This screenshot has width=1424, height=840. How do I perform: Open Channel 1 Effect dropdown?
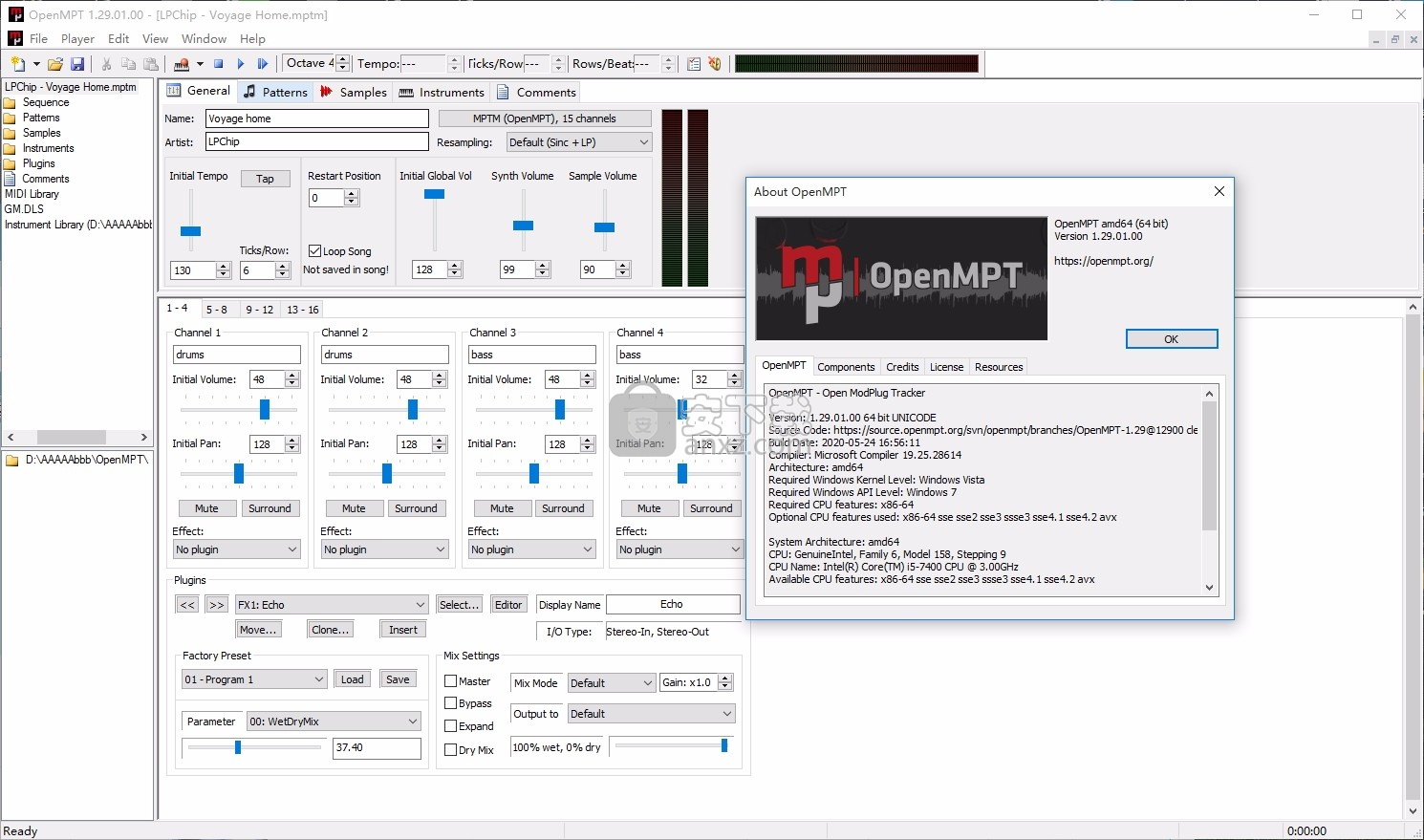(x=237, y=549)
